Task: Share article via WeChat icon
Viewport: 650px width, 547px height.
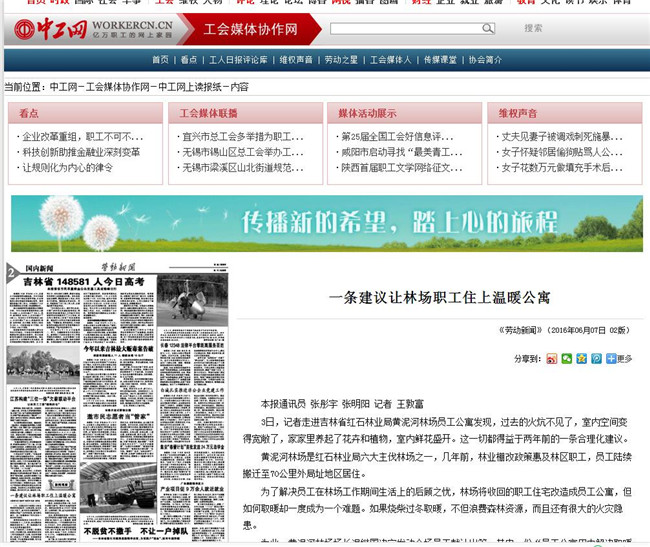Action: (566, 358)
